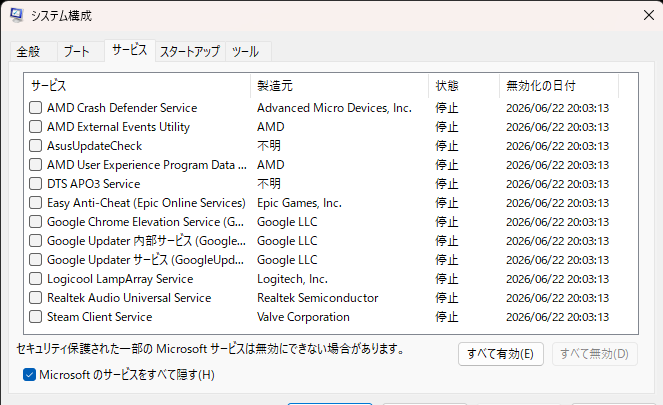The image size is (663, 405).
Task: Open the スタートアップ tab
Action: click(190, 52)
